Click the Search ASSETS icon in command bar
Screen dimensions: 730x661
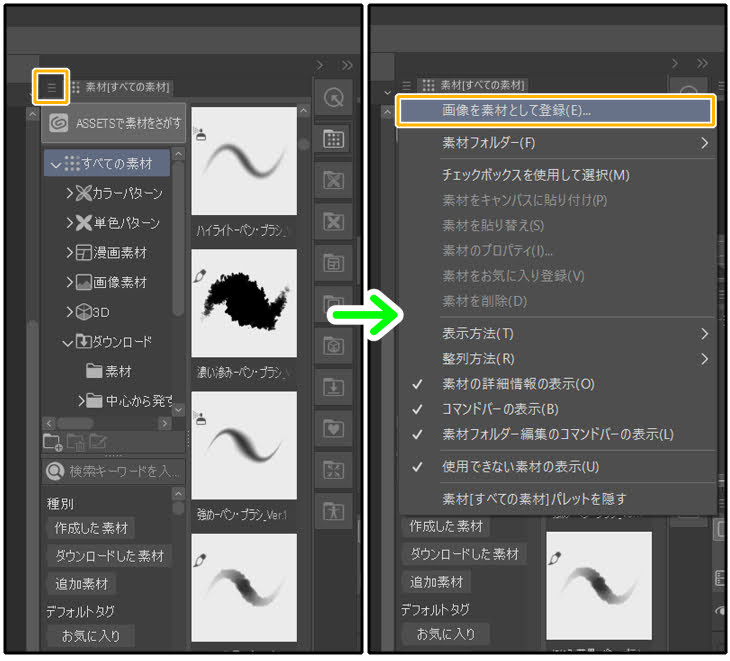point(333,97)
